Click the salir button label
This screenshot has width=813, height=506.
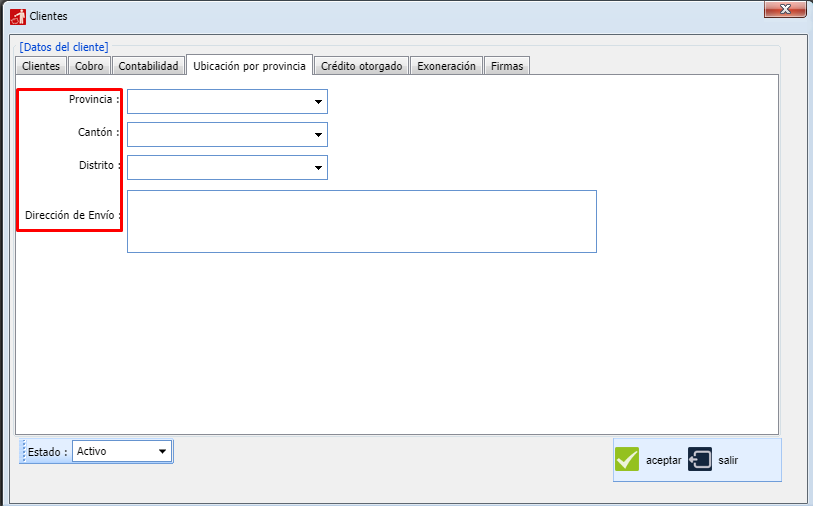728,460
